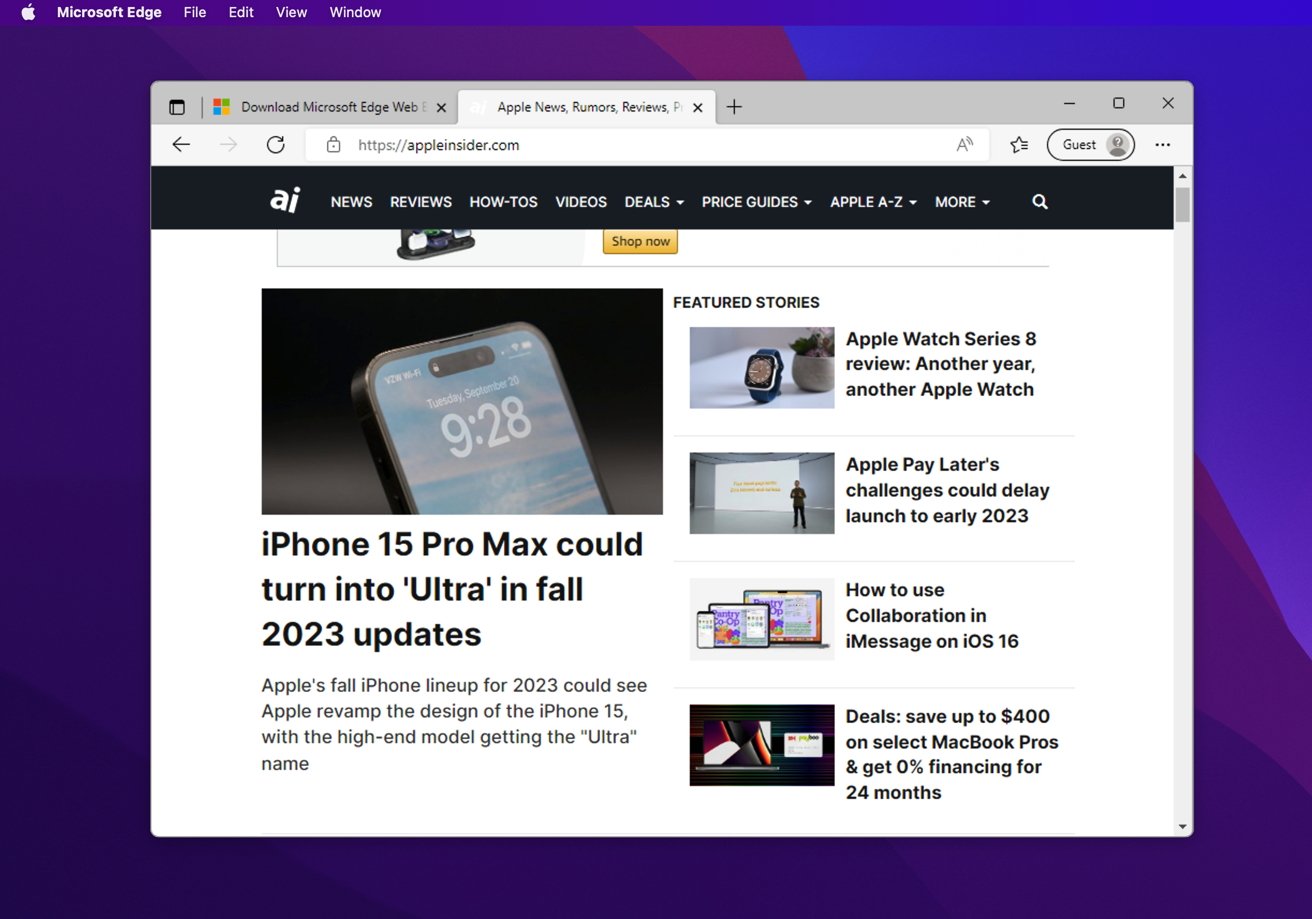
Task: Expand the Price Guides dropdown
Action: 756,202
